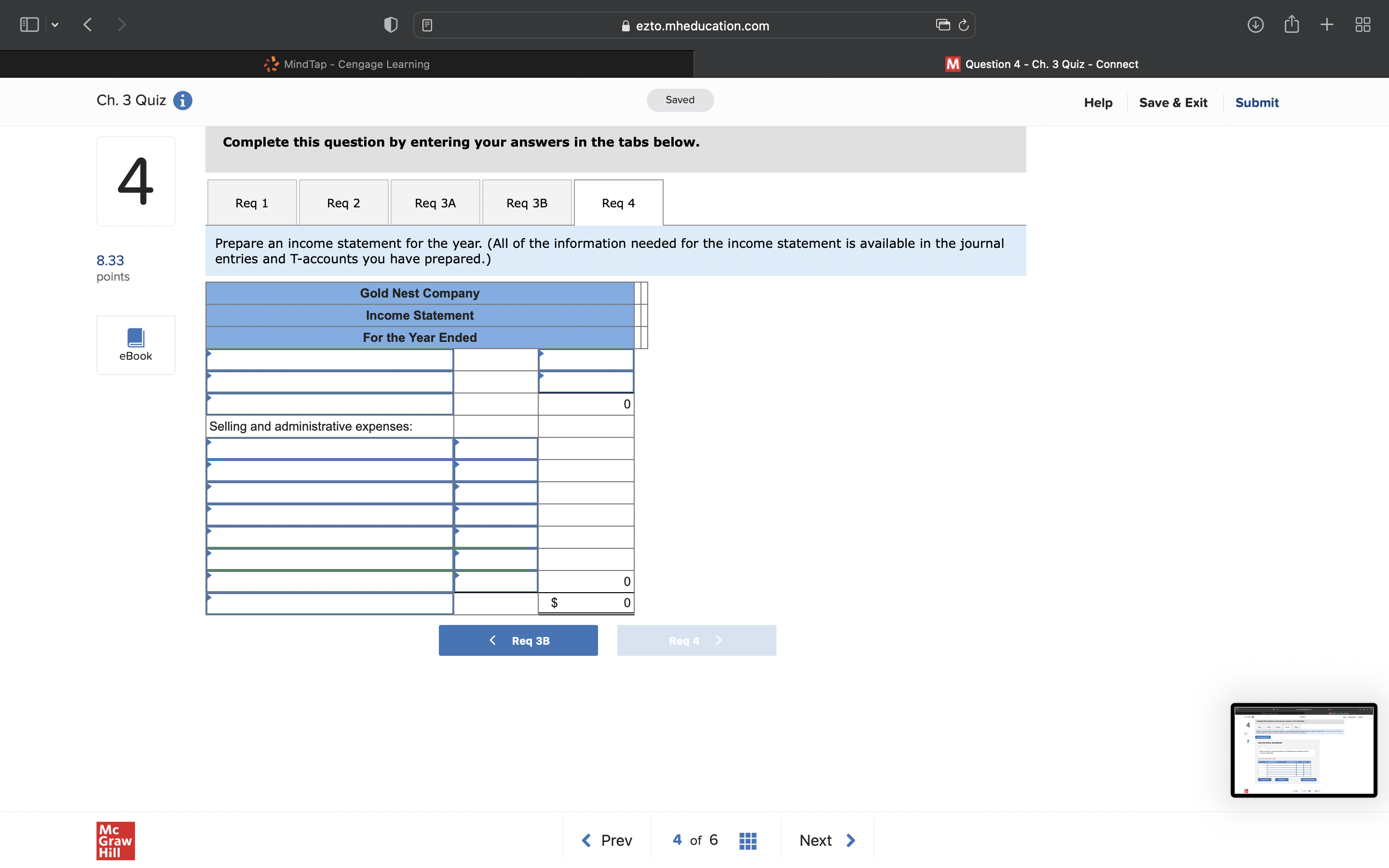Click the McGraw Hill logo
Viewport: 1389px width, 868px height.
pyautogui.click(x=115, y=841)
